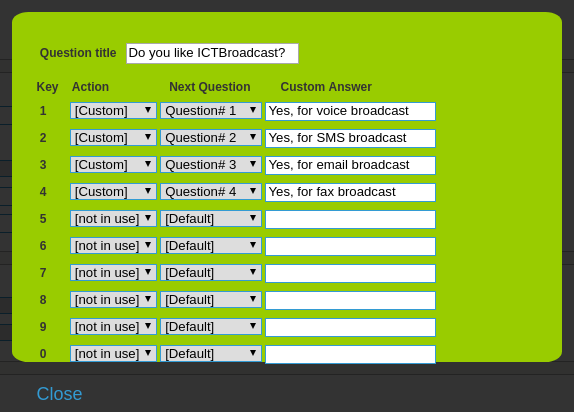
Task: Click the Close link below the dialog
Action: point(59,394)
